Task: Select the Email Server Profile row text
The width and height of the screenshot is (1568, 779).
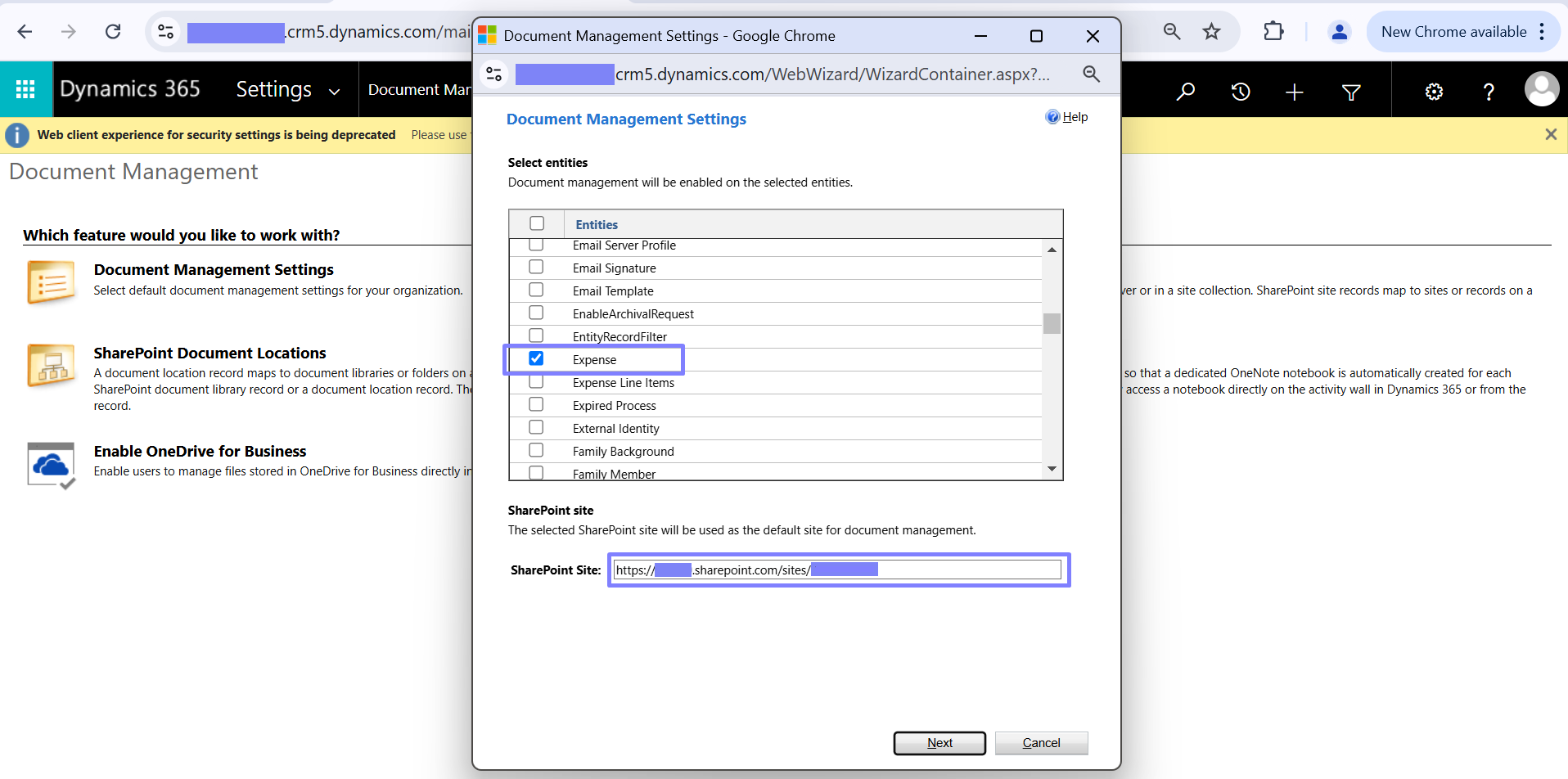Action: pos(624,245)
